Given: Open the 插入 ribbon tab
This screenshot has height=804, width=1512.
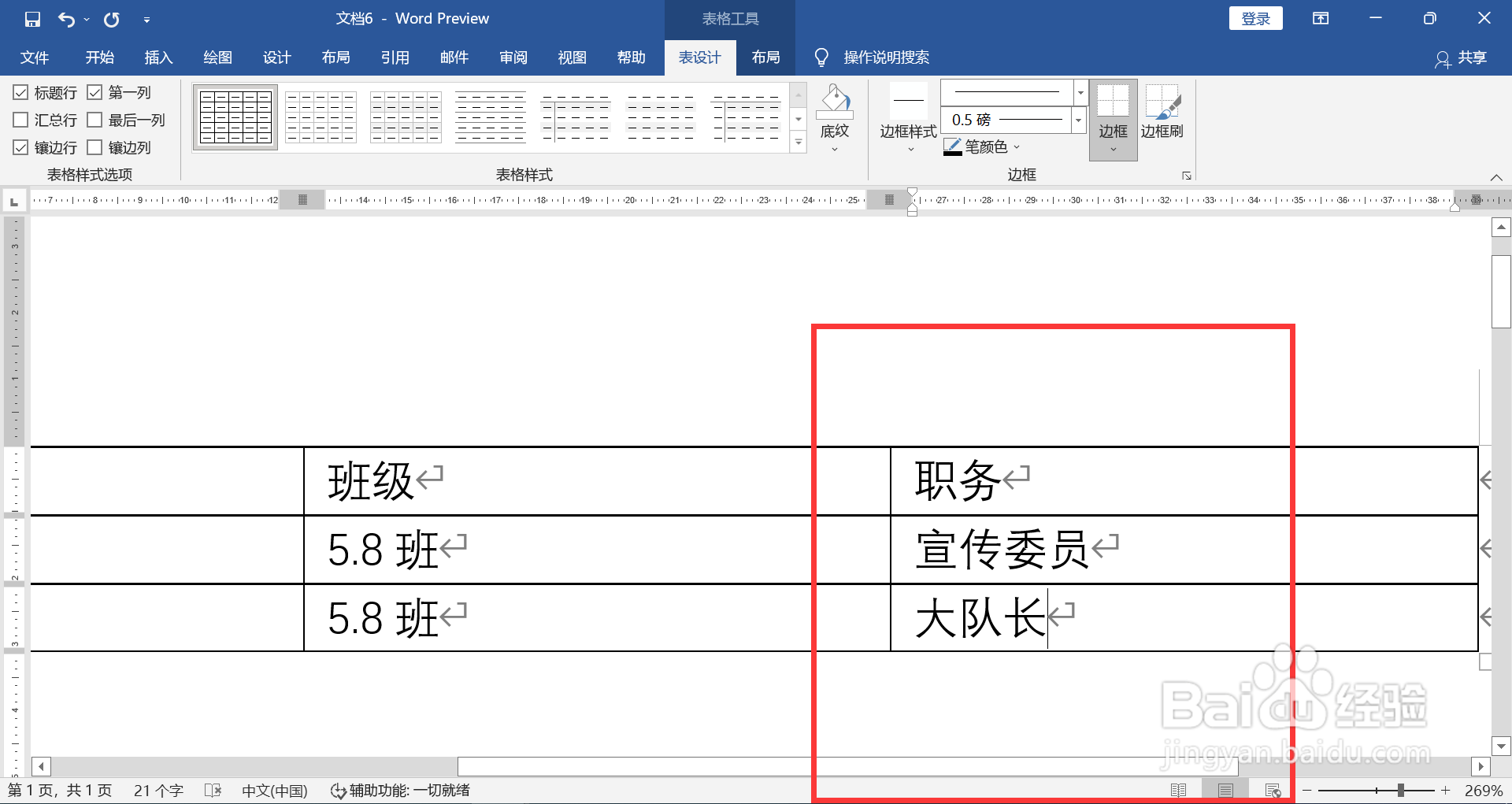Looking at the screenshot, I should (158, 57).
